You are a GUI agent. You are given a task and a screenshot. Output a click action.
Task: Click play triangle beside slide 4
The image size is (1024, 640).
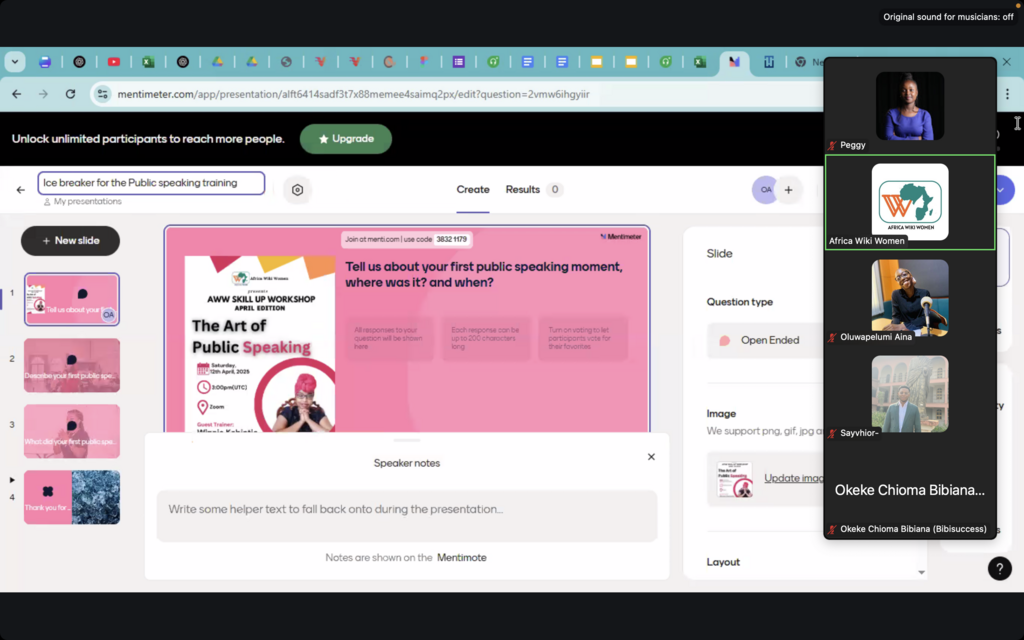coord(12,480)
